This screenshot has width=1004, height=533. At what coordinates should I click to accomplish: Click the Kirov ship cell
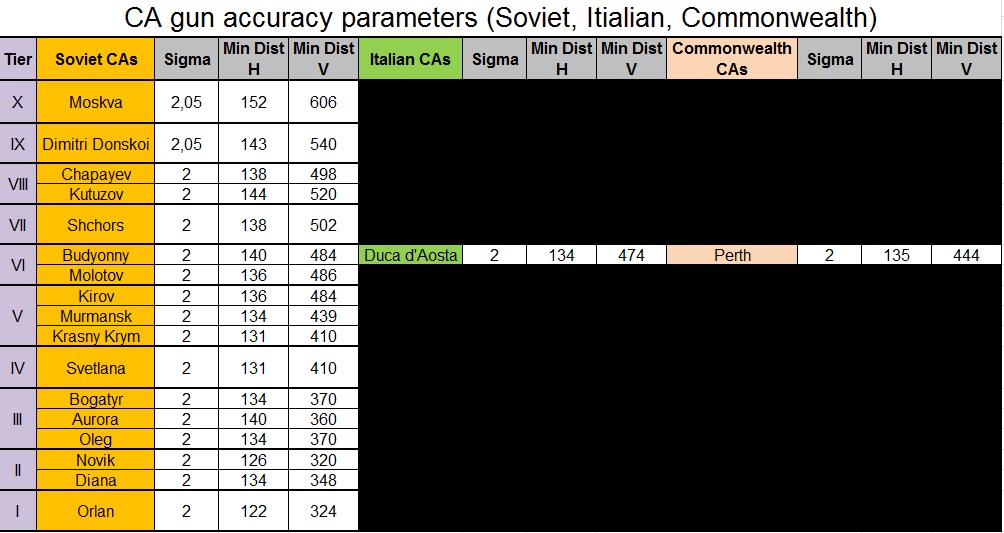(95, 296)
